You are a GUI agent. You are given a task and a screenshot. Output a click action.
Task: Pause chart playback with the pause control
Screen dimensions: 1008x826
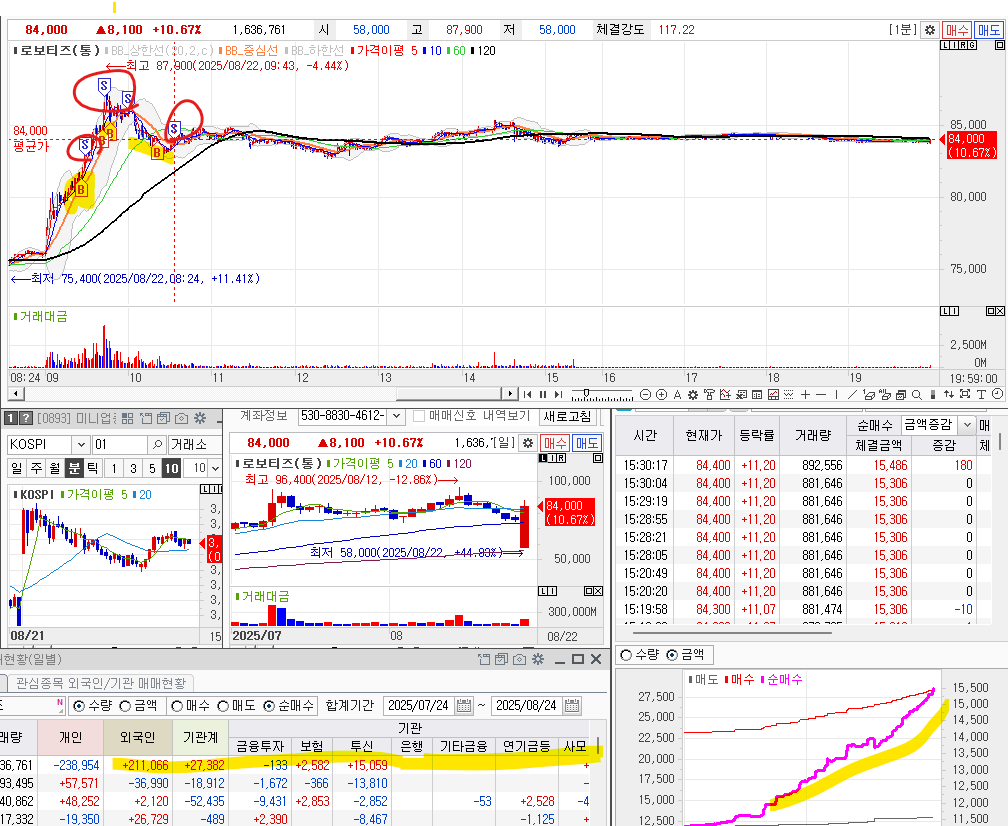pyautogui.click(x=543, y=395)
